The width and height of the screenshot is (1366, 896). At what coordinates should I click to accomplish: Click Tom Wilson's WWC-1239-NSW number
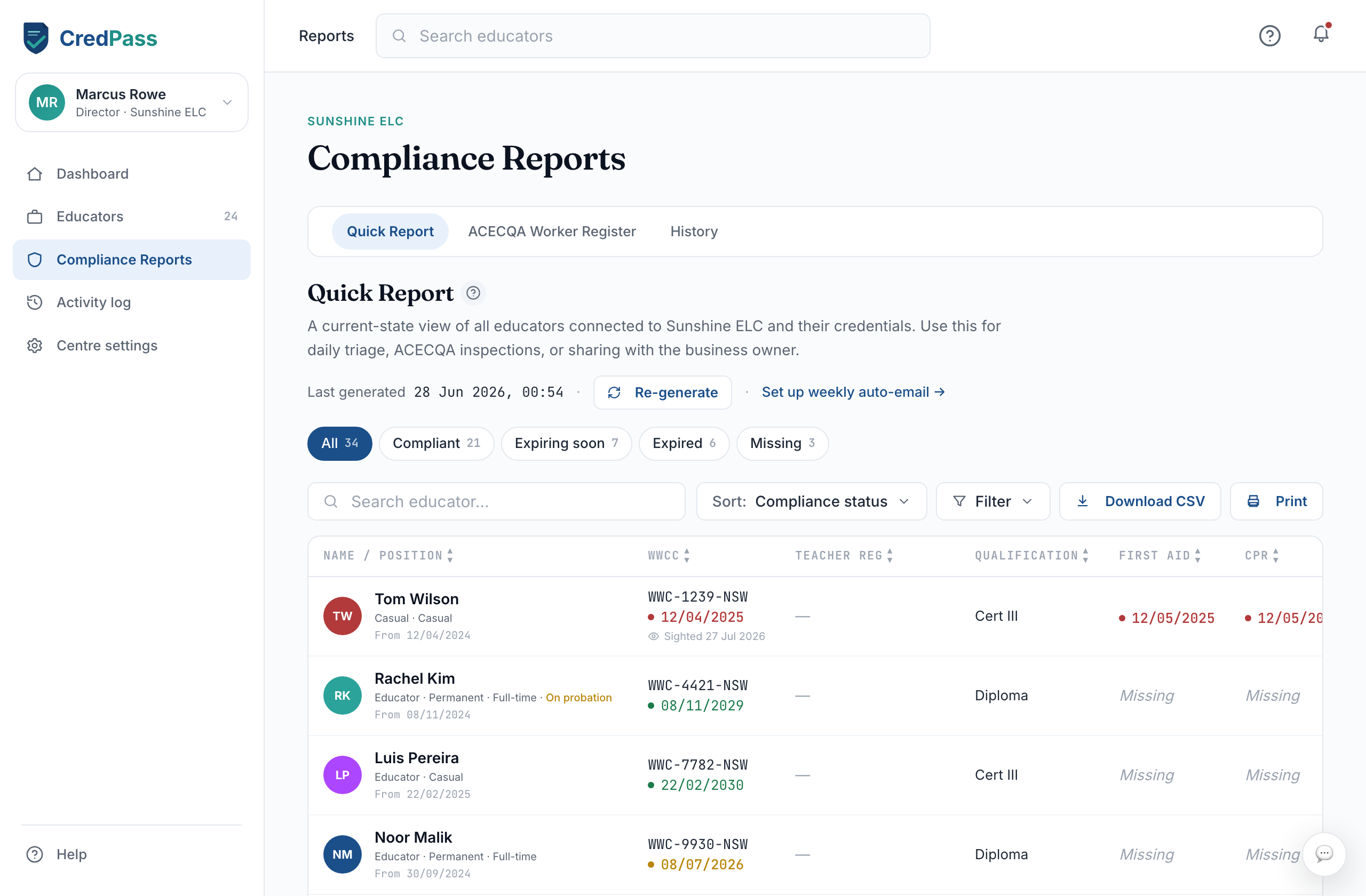click(x=697, y=597)
